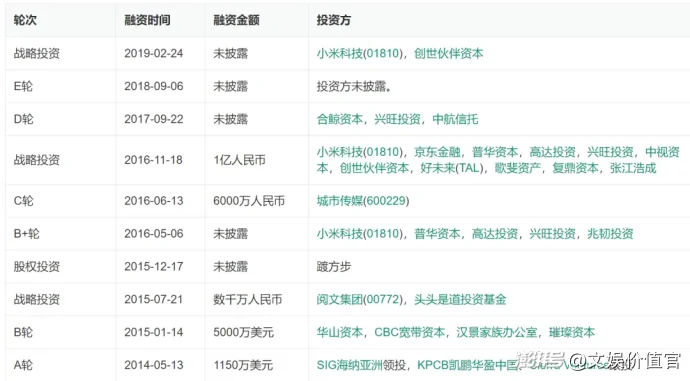This screenshot has height=381, width=690.
Task: Open the 城市传媒(600229) investor link
Action: 363,201
